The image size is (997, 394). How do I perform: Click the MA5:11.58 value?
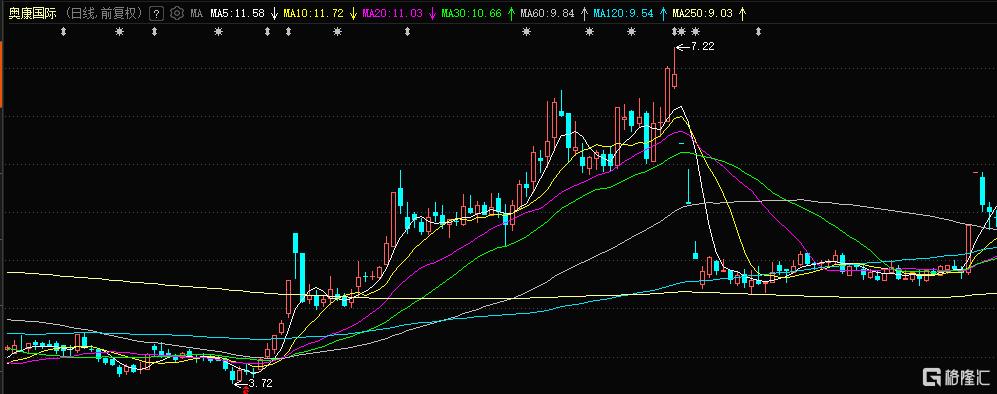pyautogui.click(x=237, y=13)
